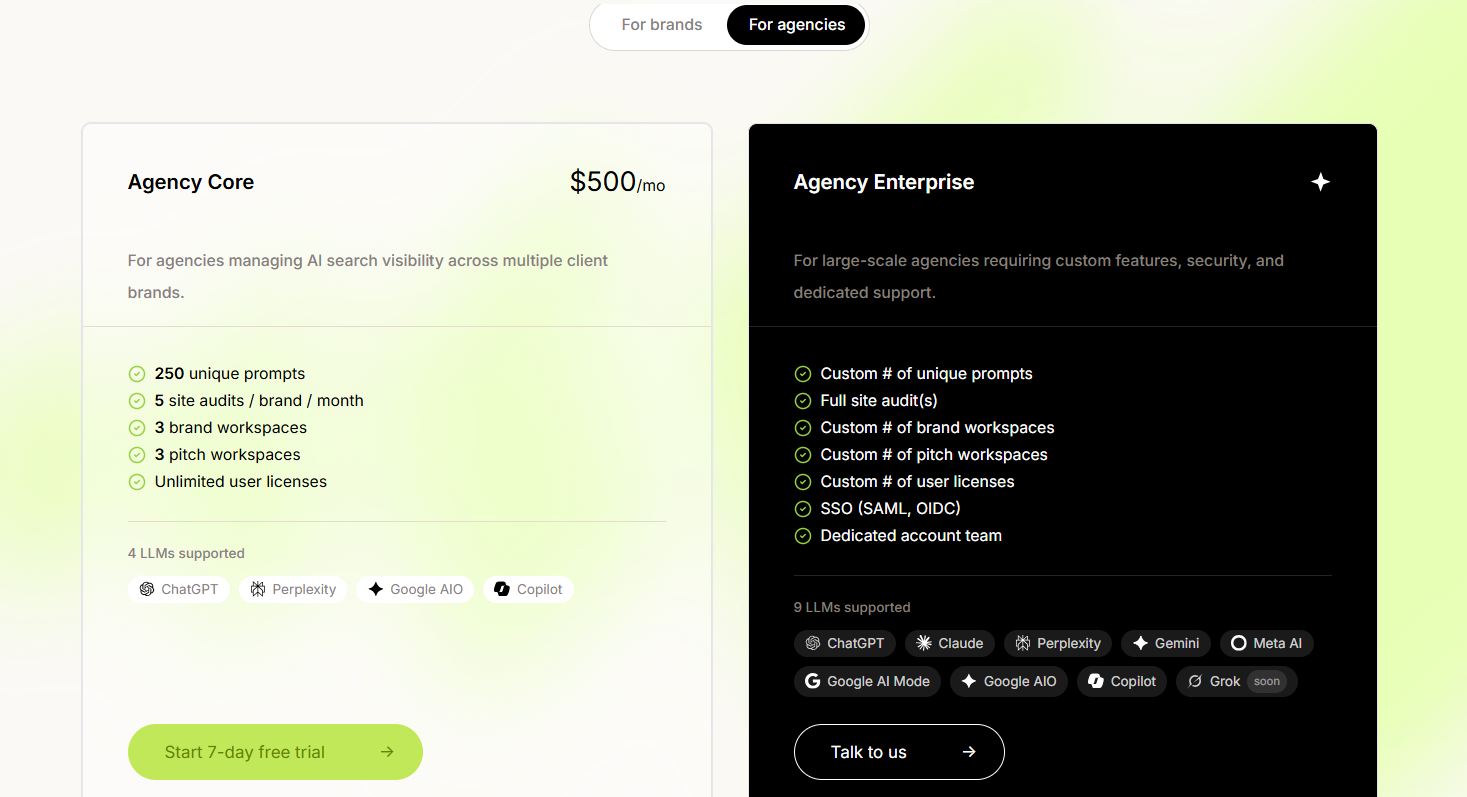
Task: Click the Meta AI chip
Action: click(x=1266, y=643)
